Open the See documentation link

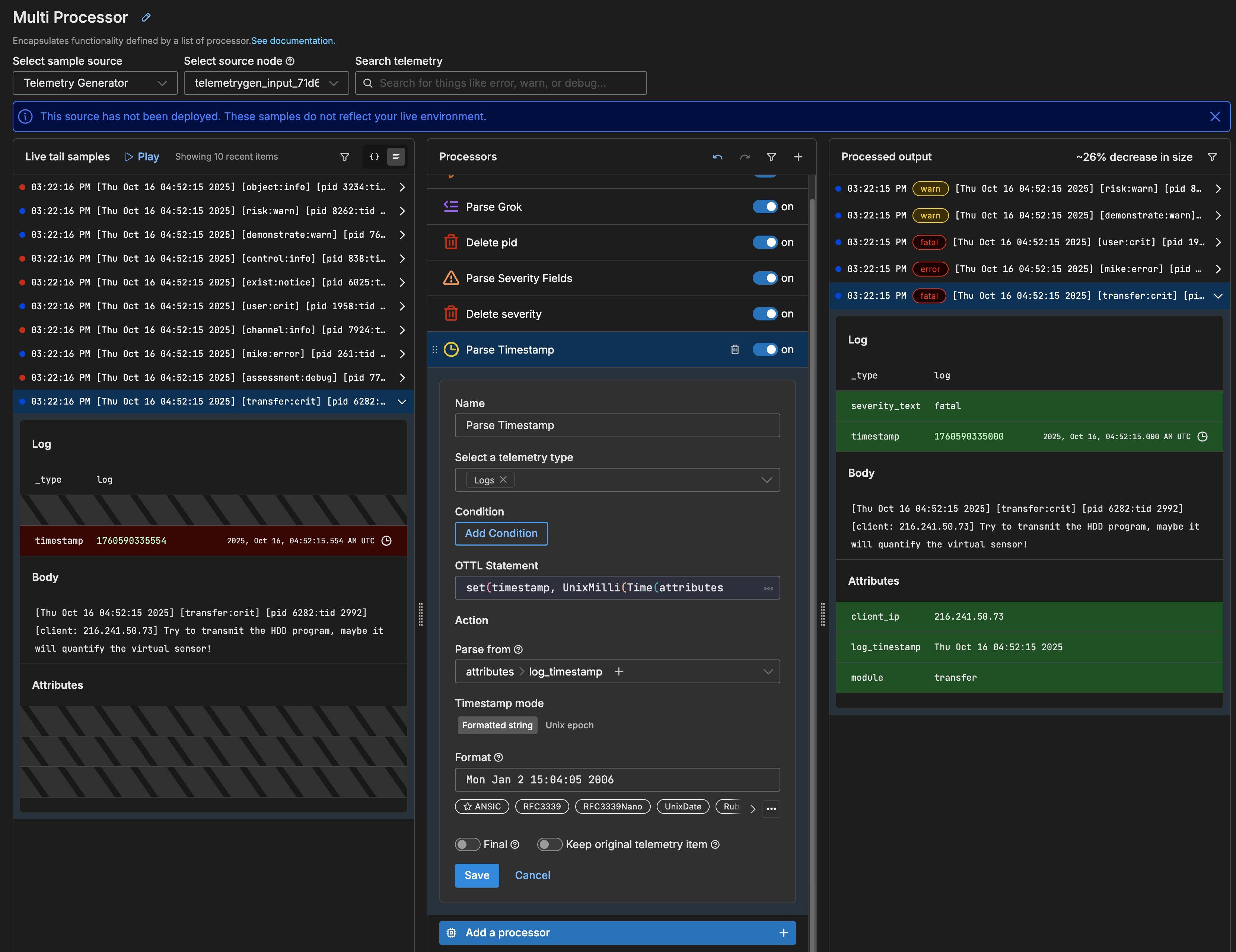pos(293,41)
